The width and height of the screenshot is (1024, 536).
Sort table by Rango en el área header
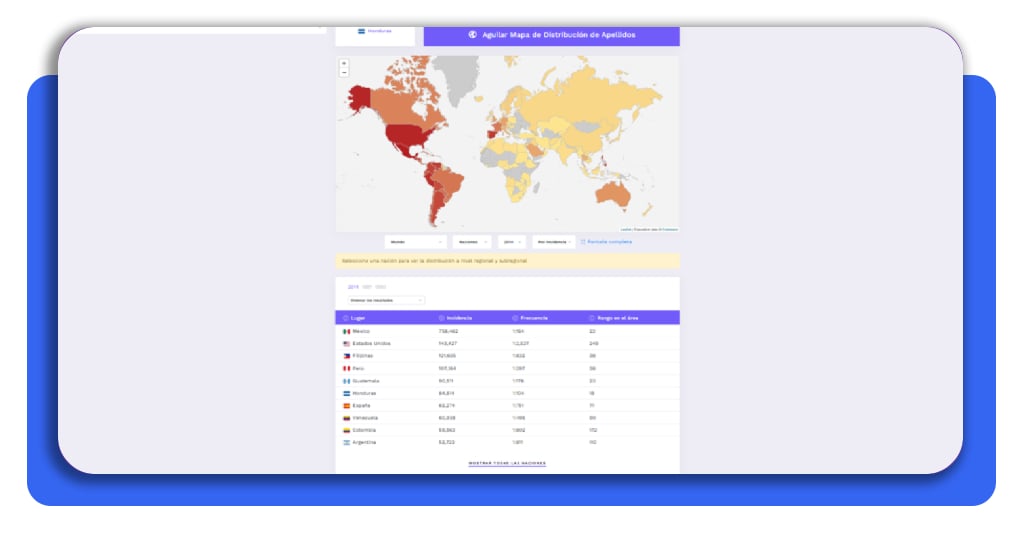click(618, 318)
